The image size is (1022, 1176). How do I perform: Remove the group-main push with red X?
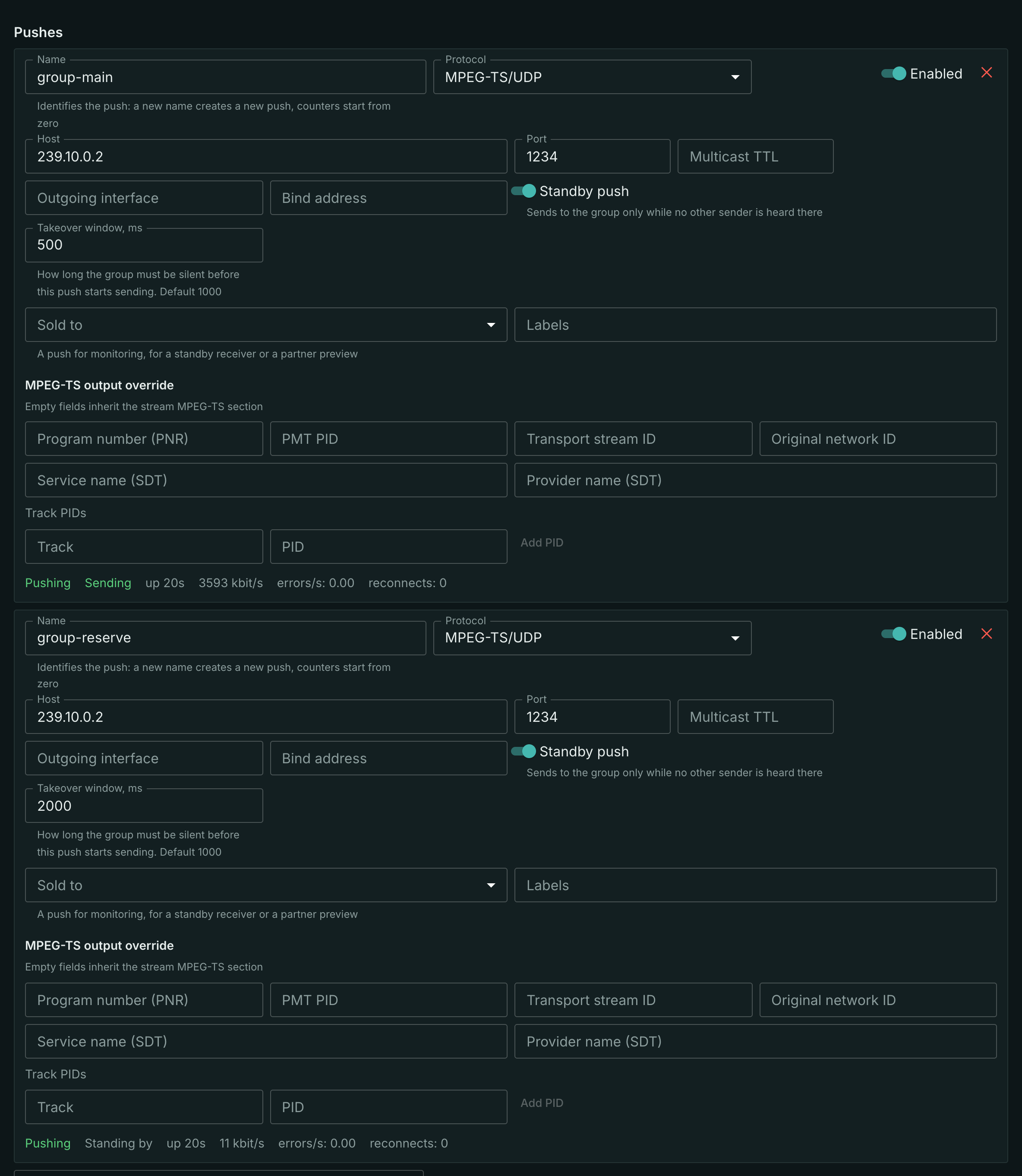click(x=986, y=73)
